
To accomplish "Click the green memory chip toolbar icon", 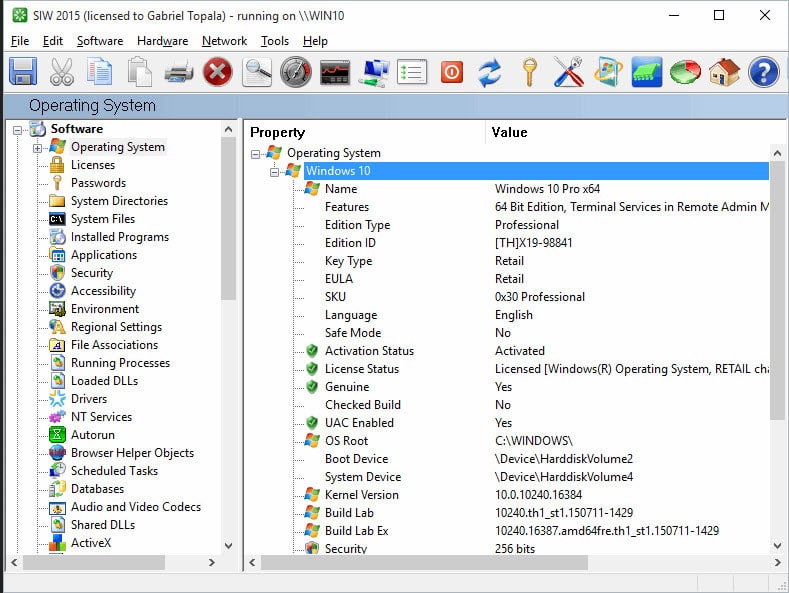I will point(647,72).
